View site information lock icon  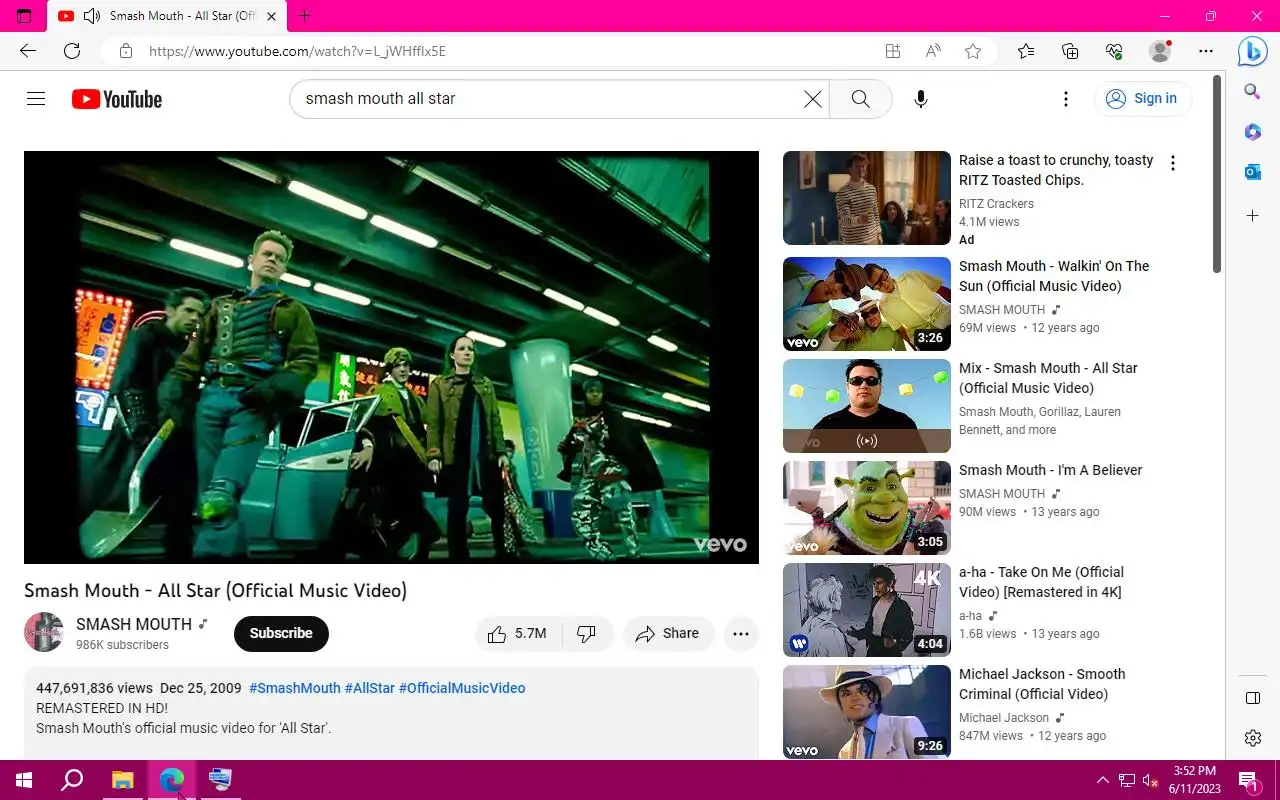pos(125,51)
